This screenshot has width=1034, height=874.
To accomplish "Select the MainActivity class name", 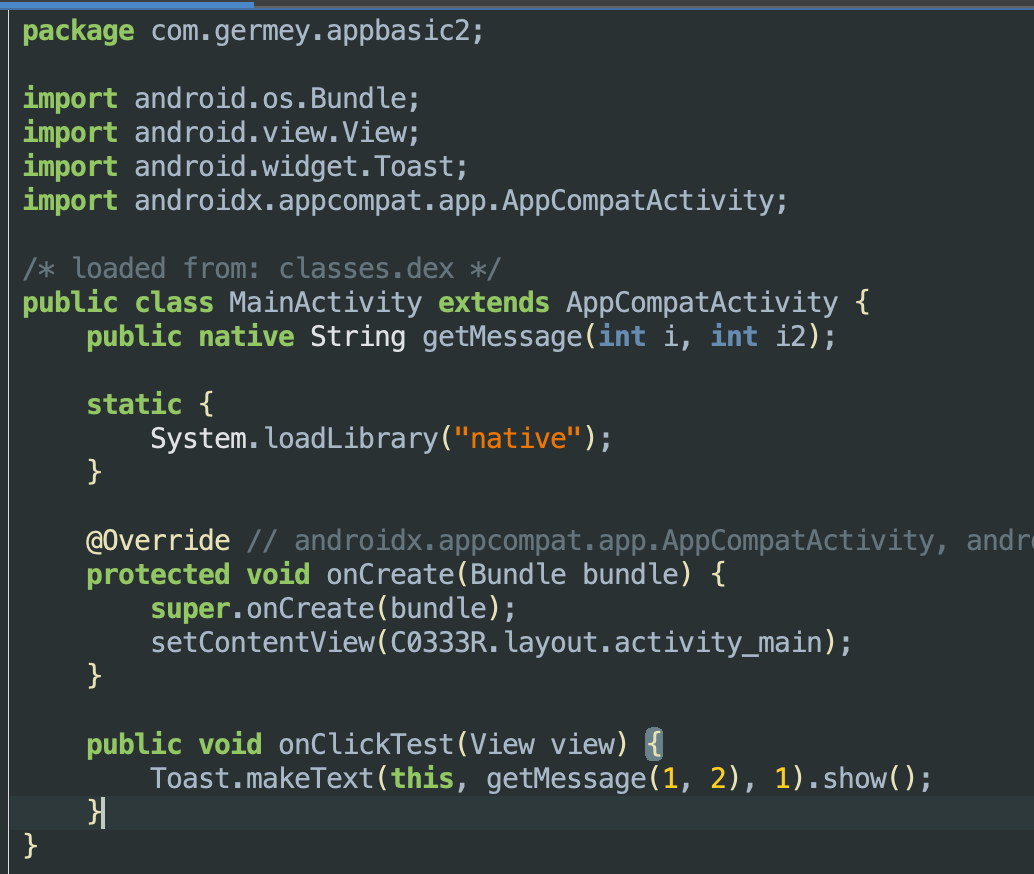I will pos(325,303).
